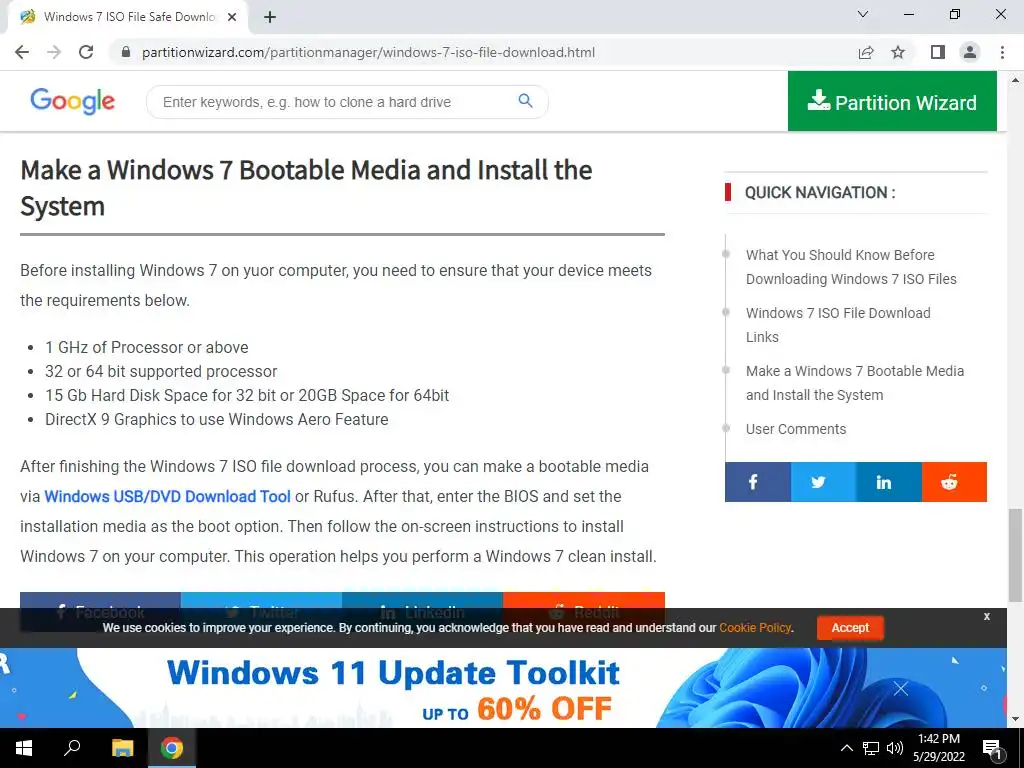Viewport: 1024px width, 768px height.
Task: Open the Cookie Policy link
Action: pos(755,628)
